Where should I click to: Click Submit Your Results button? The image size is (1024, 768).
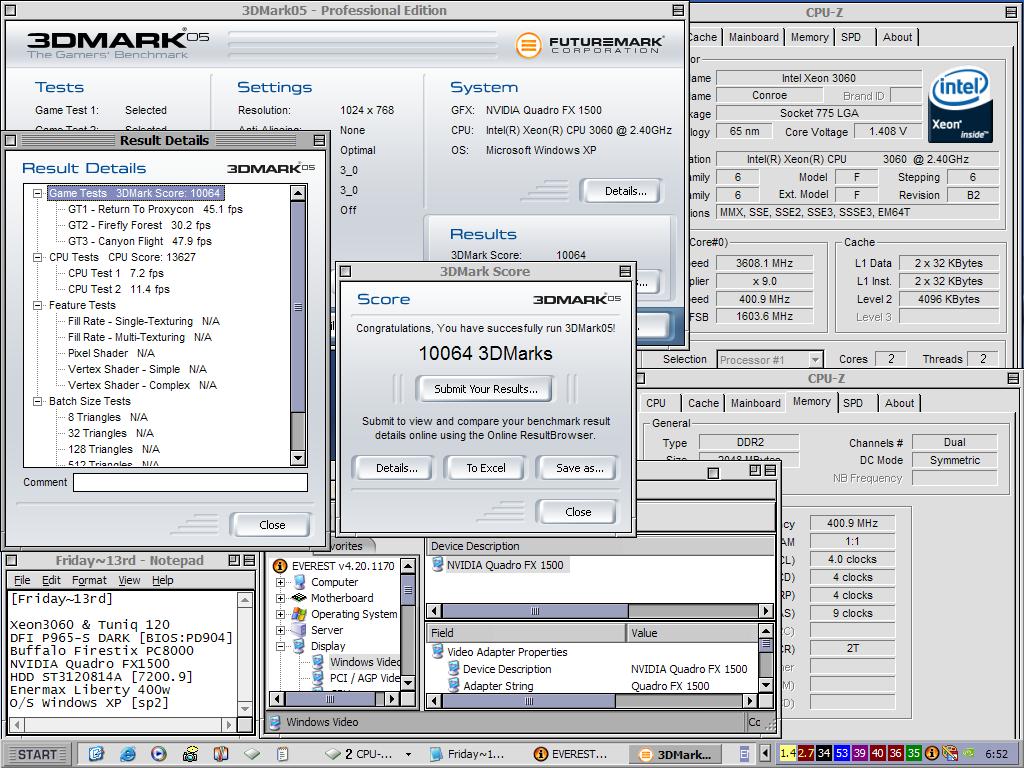486,389
